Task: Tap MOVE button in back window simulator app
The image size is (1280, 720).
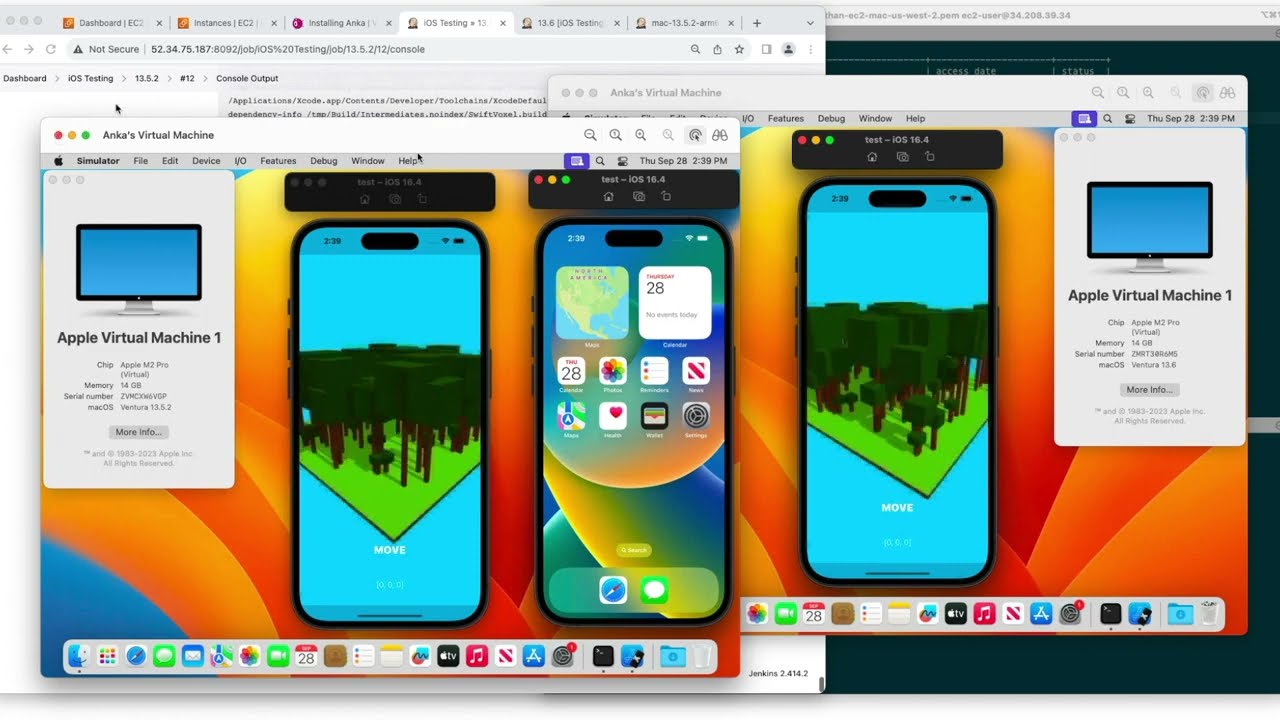Action: click(x=897, y=508)
